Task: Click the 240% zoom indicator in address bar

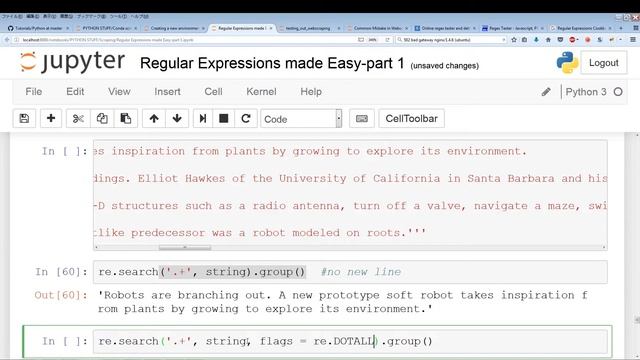Action: pyautogui.click(x=373, y=40)
